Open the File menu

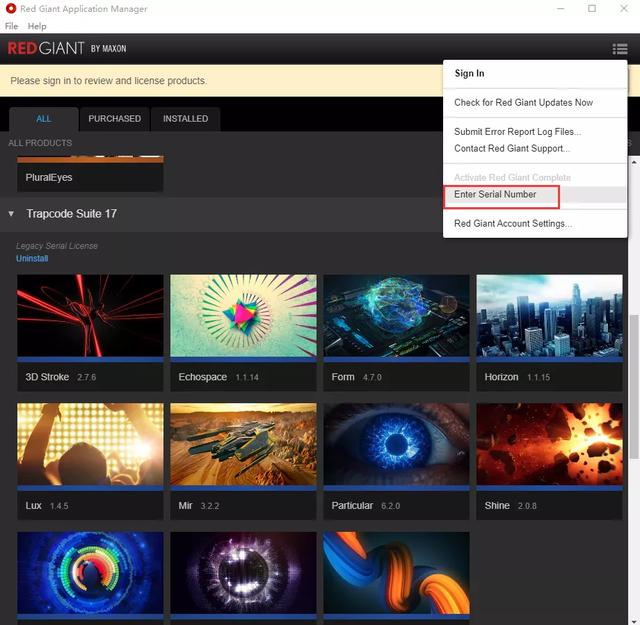[11, 26]
